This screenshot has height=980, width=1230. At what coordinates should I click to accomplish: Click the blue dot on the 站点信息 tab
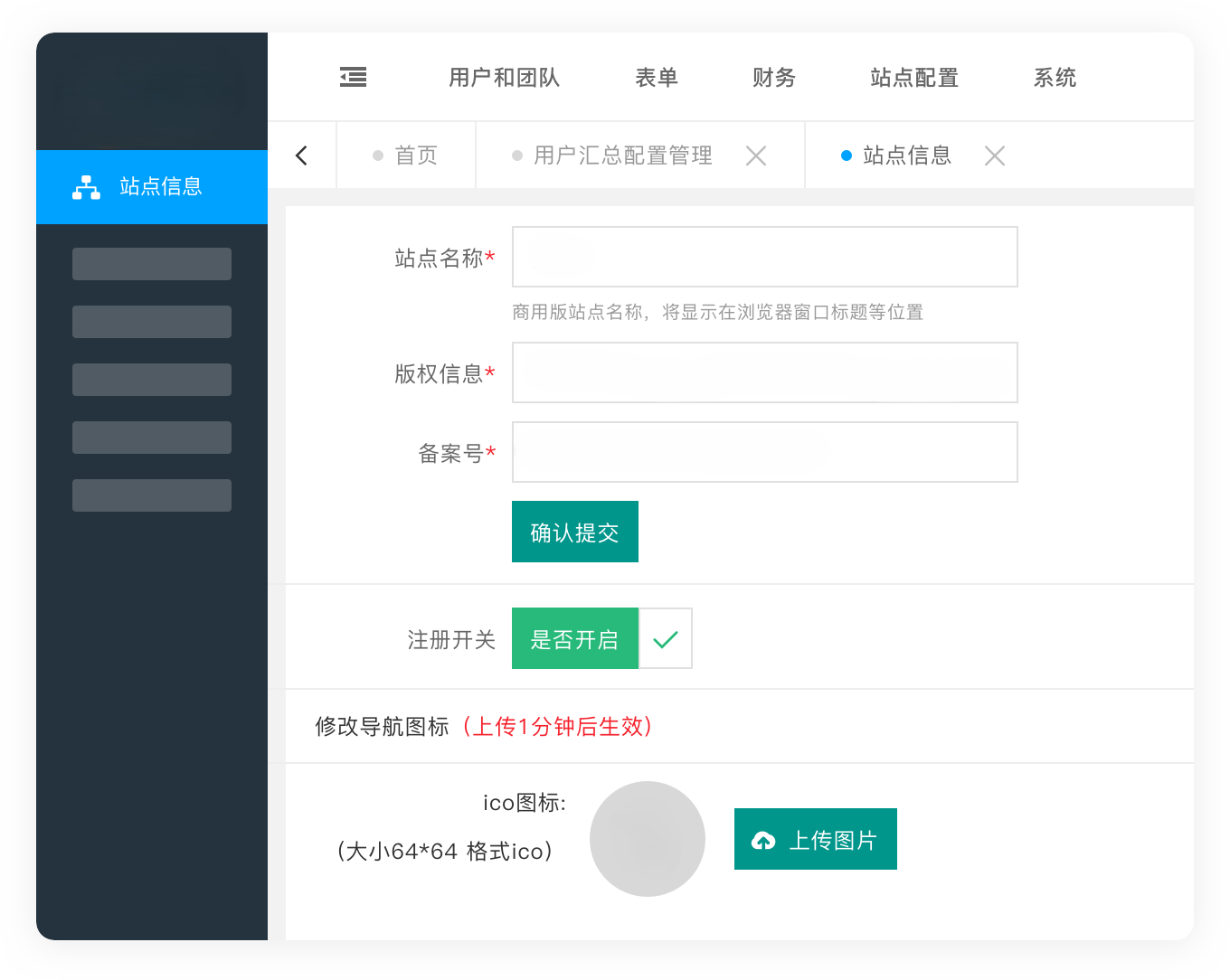click(x=847, y=155)
